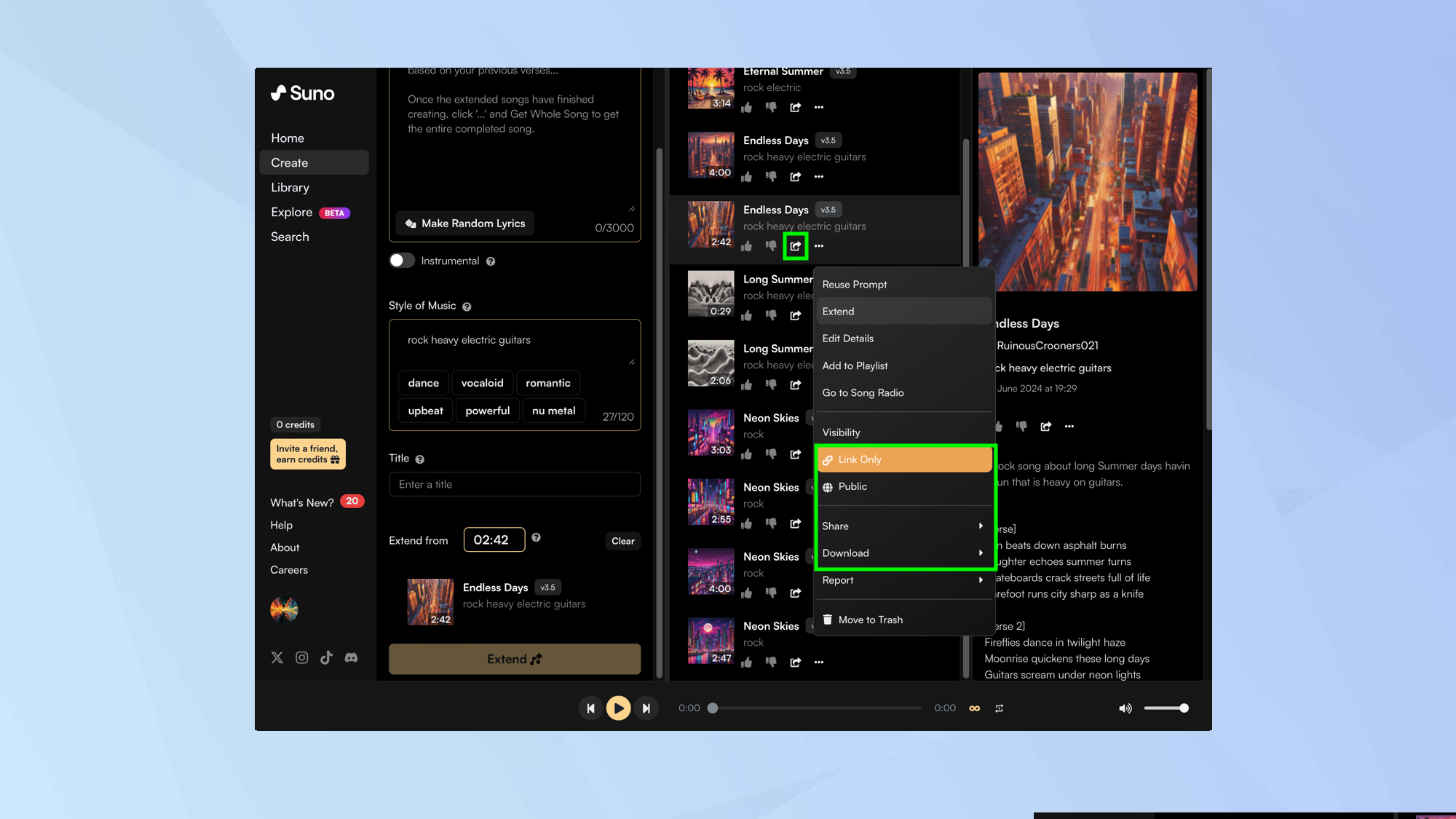This screenshot has width=1456, height=819.
Task: Select Move to Trash menu entry
Action: pos(870,620)
